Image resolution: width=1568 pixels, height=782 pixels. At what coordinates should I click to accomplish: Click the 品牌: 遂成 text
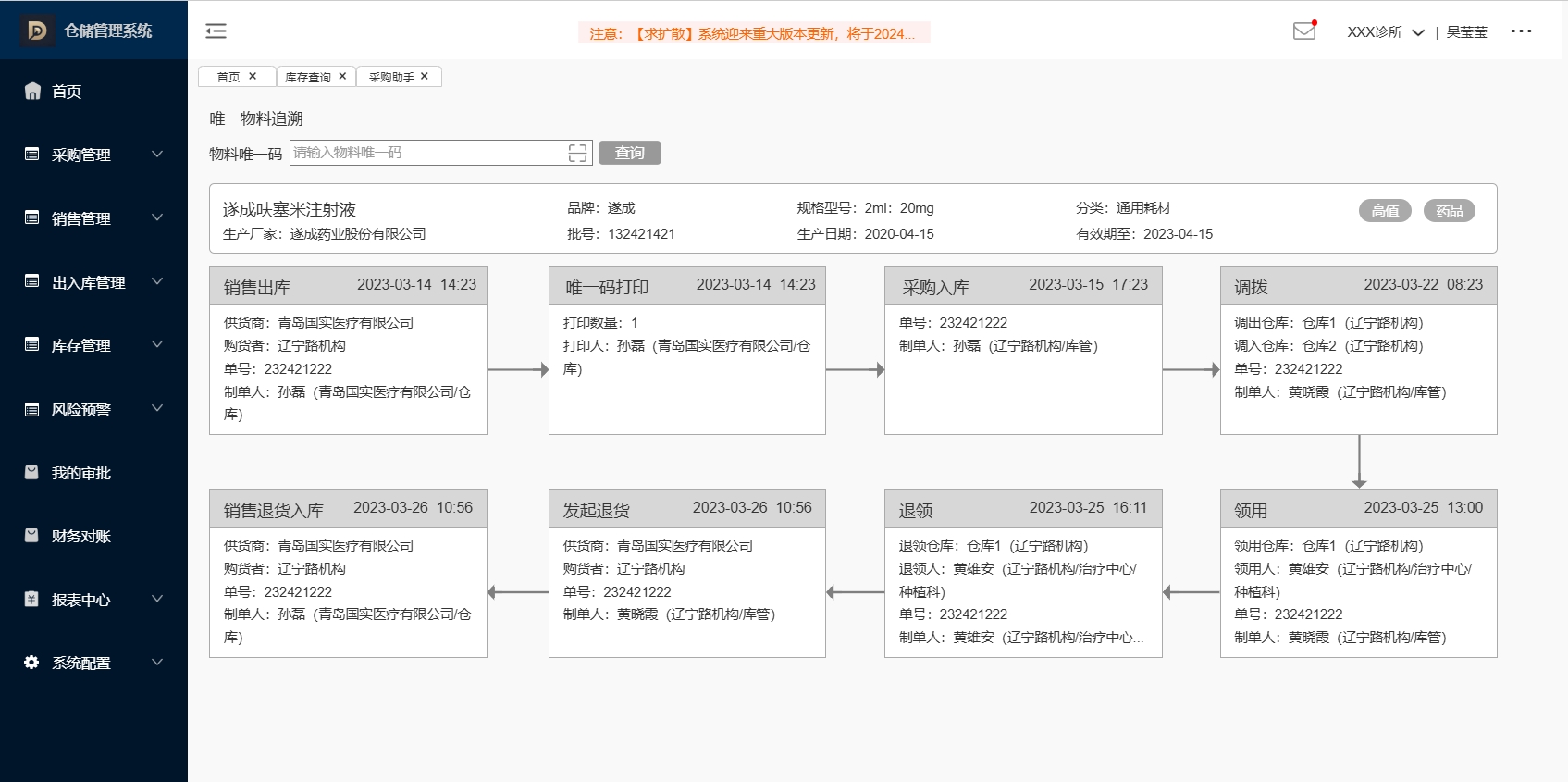click(x=601, y=208)
